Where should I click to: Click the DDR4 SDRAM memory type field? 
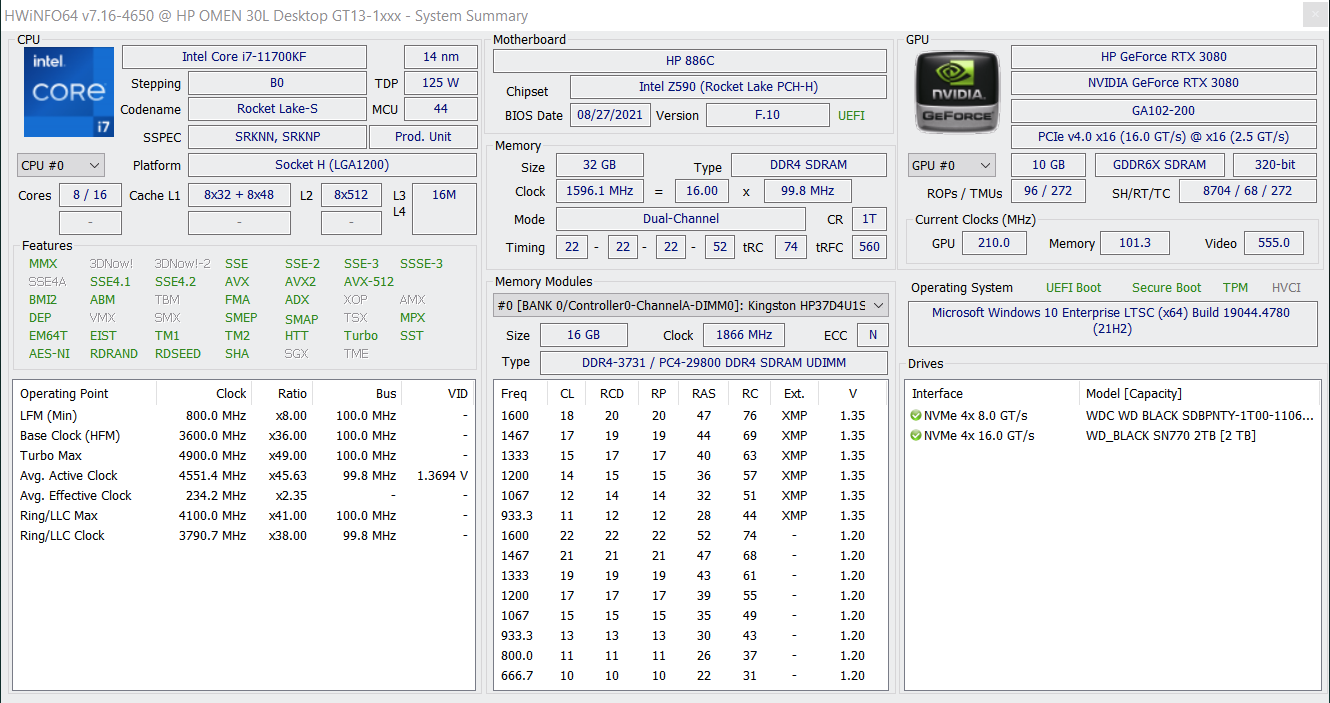point(808,165)
